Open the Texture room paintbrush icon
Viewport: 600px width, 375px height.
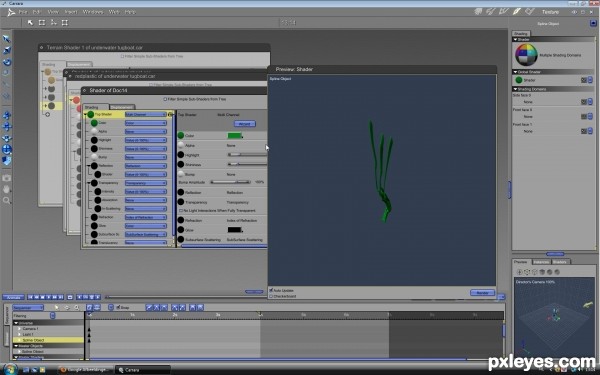tap(517, 12)
